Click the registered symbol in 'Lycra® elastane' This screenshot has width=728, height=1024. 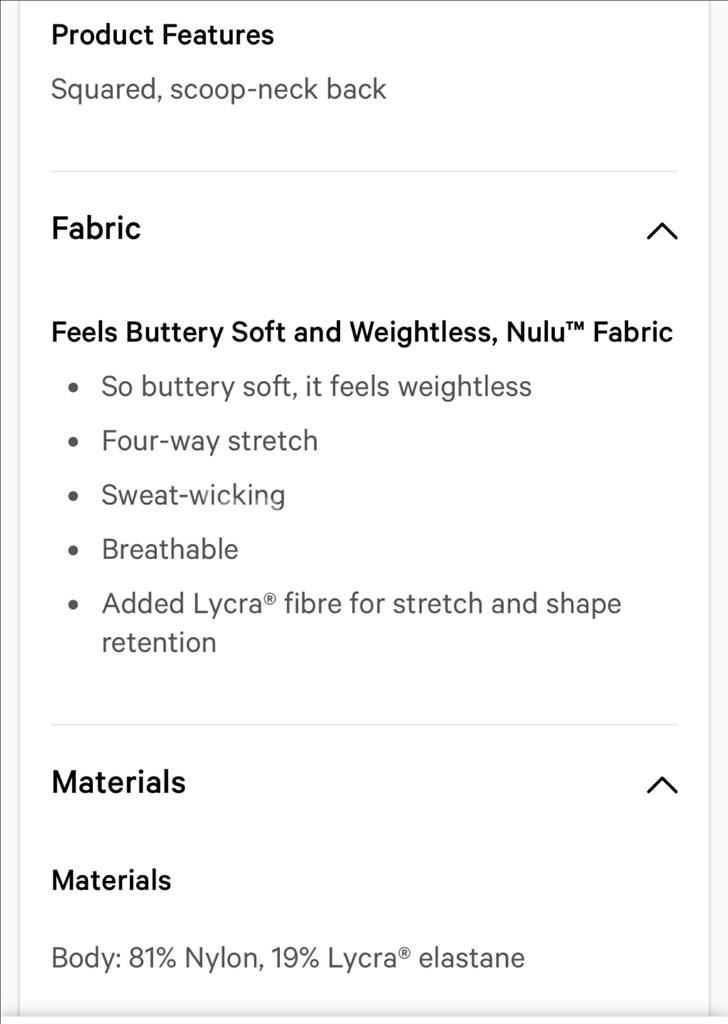[x=405, y=952]
